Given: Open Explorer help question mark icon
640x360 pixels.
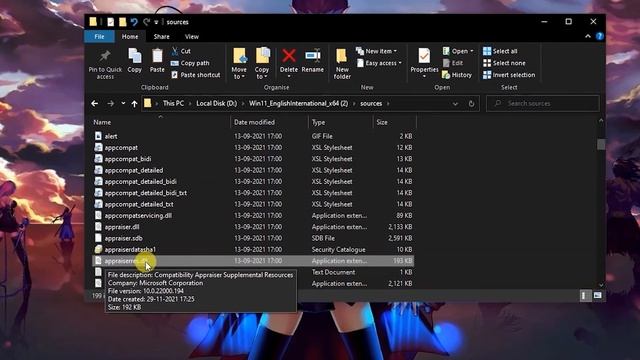Looking at the screenshot, I should [x=600, y=36].
